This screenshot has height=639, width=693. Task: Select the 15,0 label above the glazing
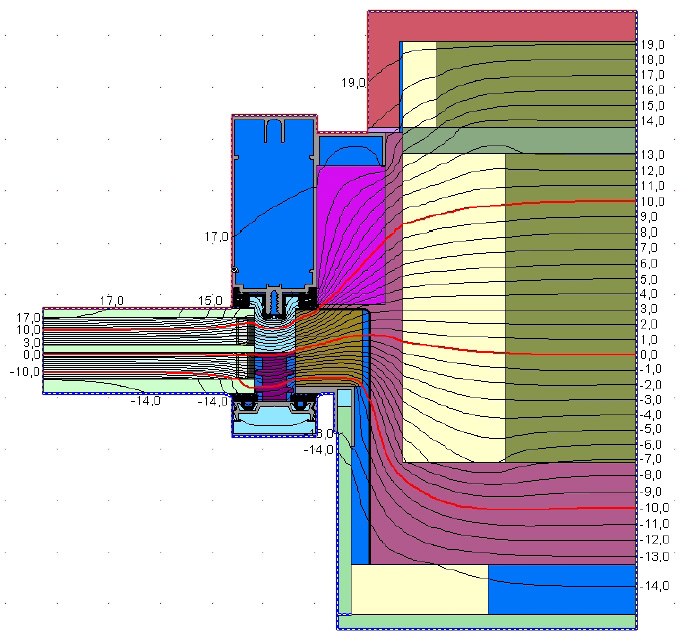click(x=210, y=301)
